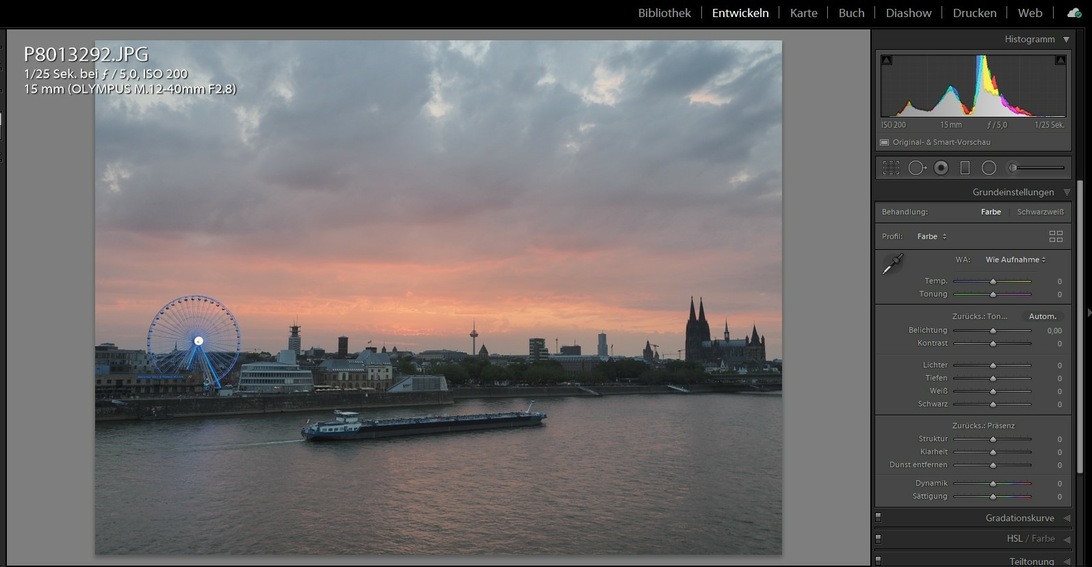This screenshot has height=567, width=1092.
Task: Activate the red eye correction tool
Action: (941, 168)
